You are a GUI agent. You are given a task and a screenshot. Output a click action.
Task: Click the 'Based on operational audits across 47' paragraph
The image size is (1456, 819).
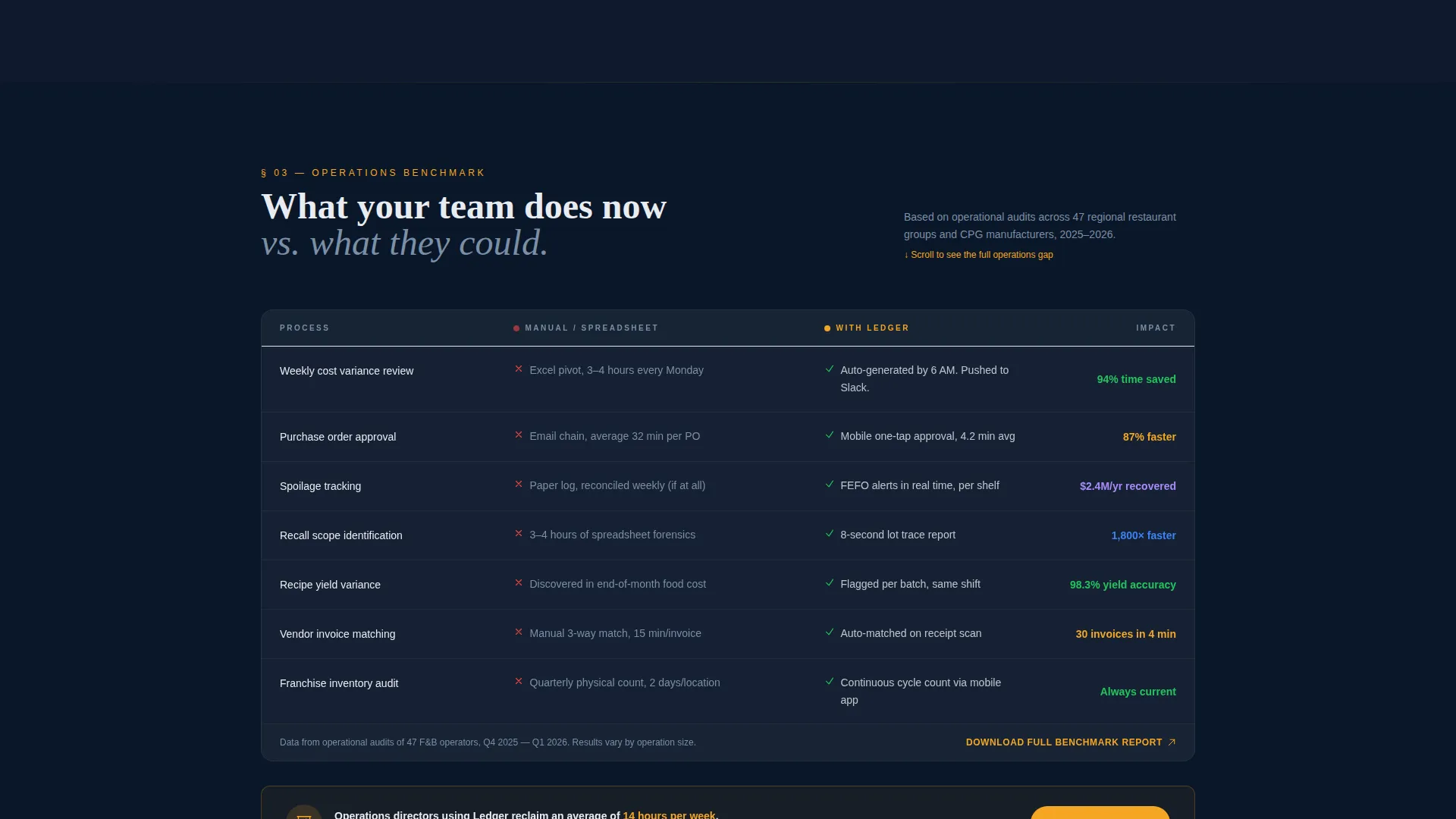tap(1040, 225)
